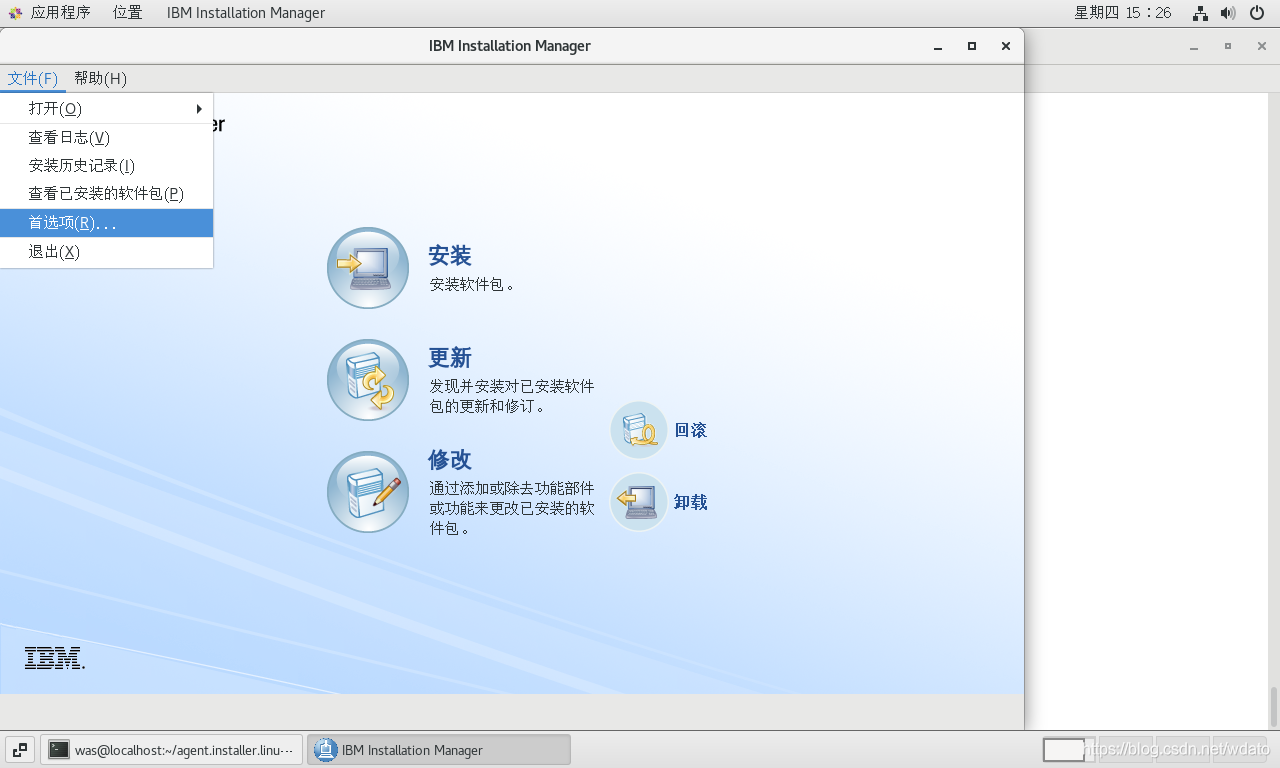Click the 修改 heading link
1280x768 pixels.
tap(450, 460)
